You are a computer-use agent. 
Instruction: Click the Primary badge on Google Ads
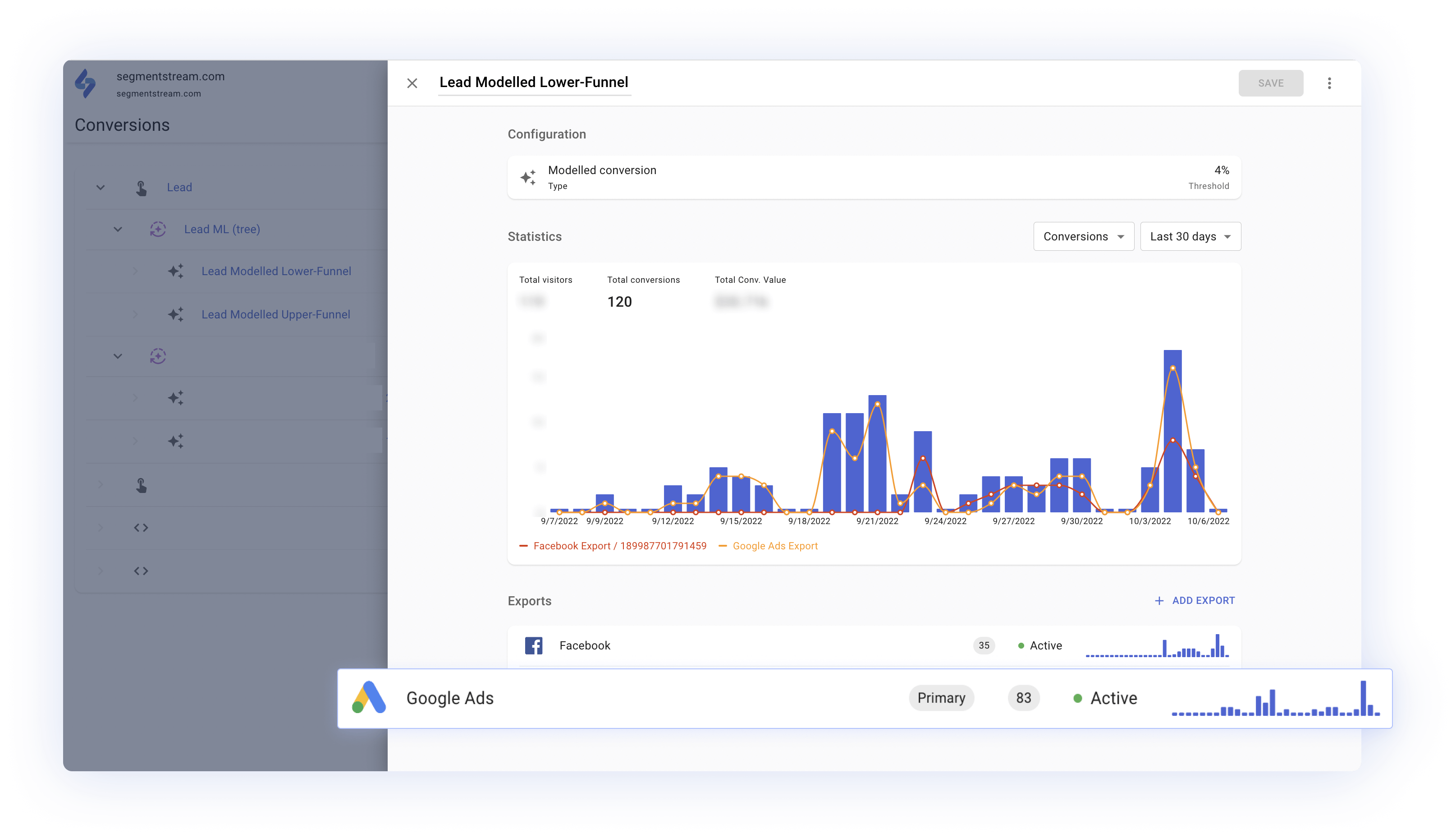[941, 698]
